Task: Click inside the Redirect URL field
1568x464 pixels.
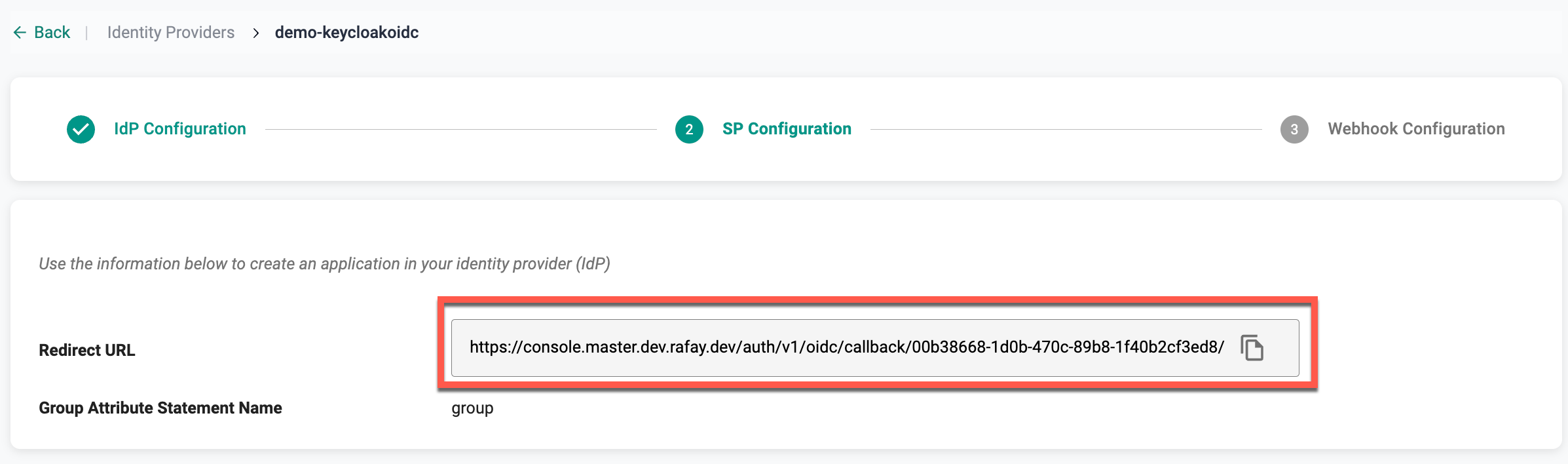Action: pos(846,347)
